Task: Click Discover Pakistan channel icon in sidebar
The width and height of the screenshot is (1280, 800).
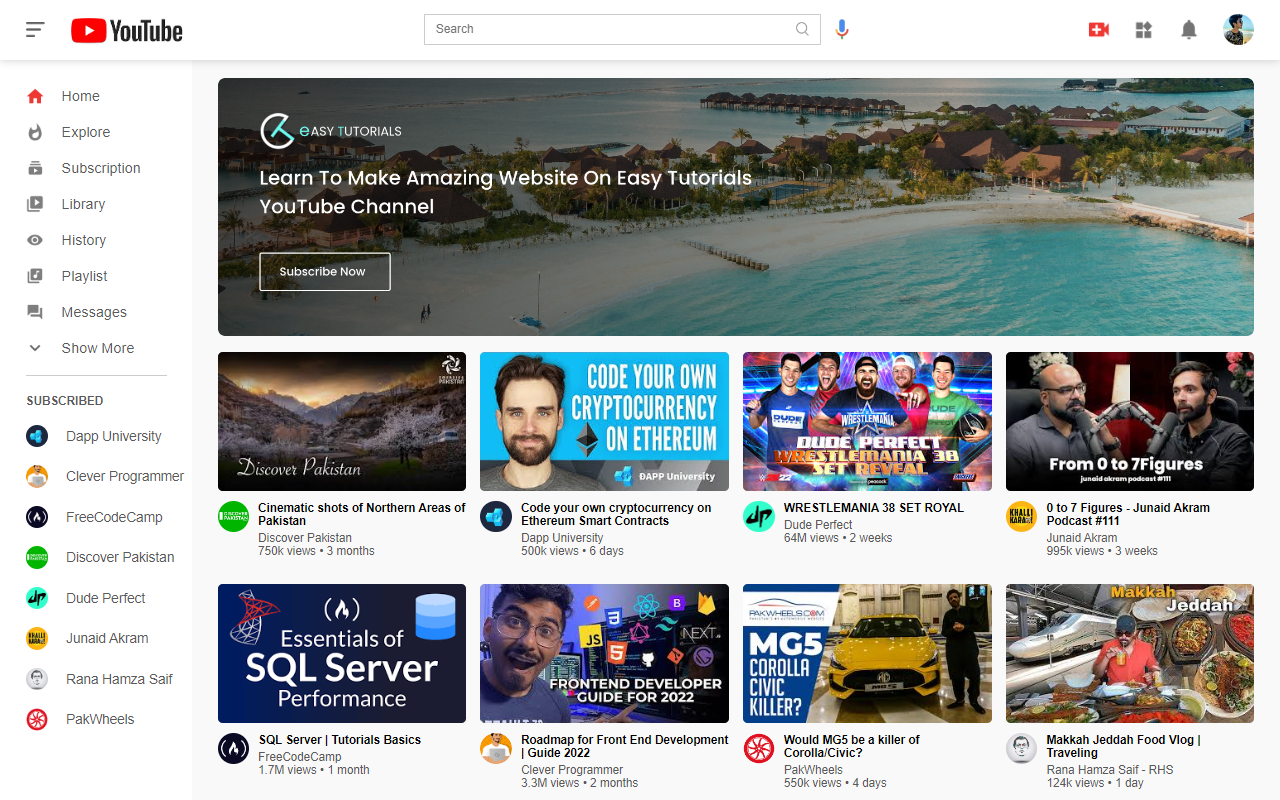Action: coord(37,557)
